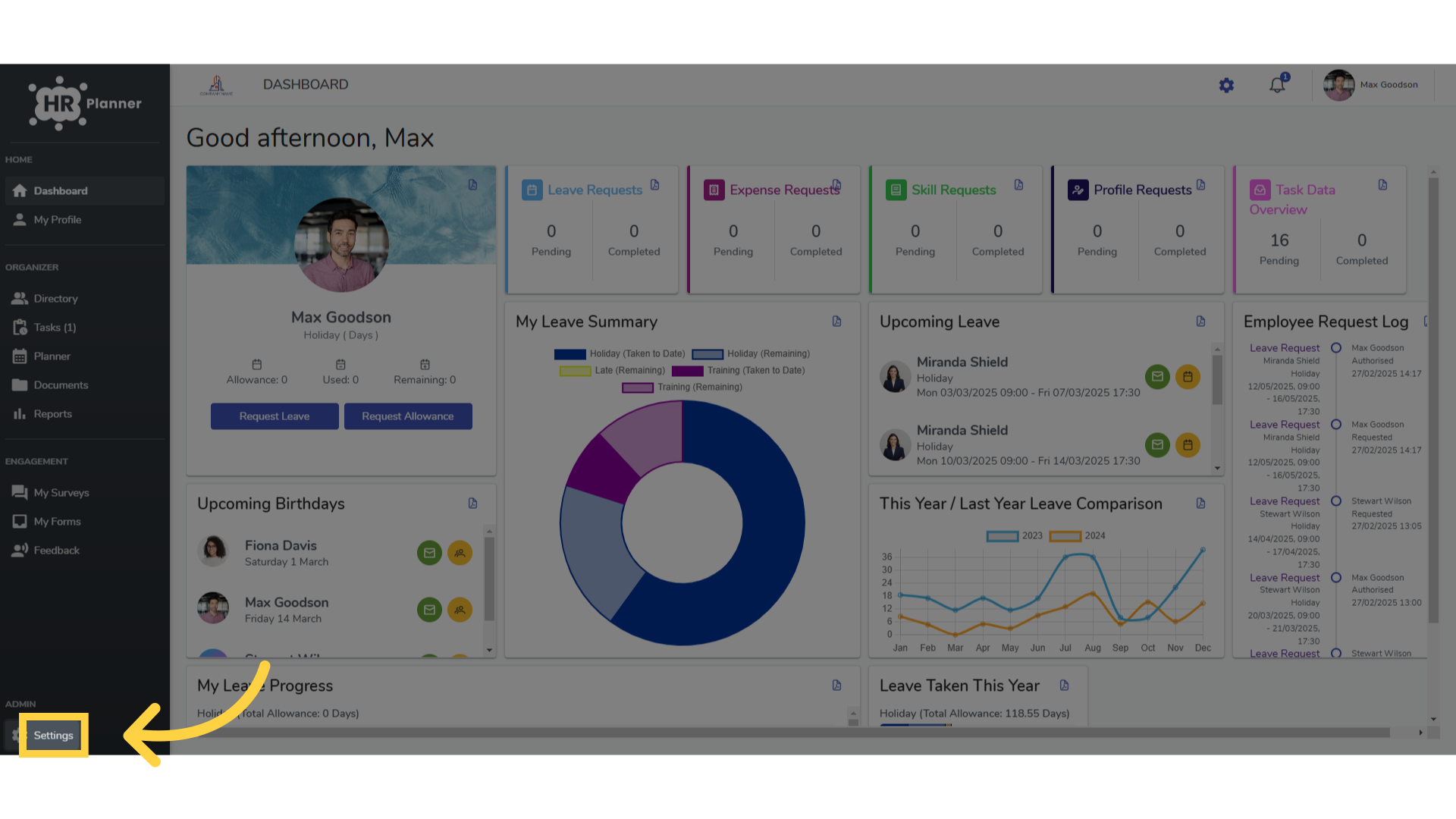Image resolution: width=1456 pixels, height=819 pixels.
Task: Go to My Profile in sidebar
Action: tap(84, 220)
